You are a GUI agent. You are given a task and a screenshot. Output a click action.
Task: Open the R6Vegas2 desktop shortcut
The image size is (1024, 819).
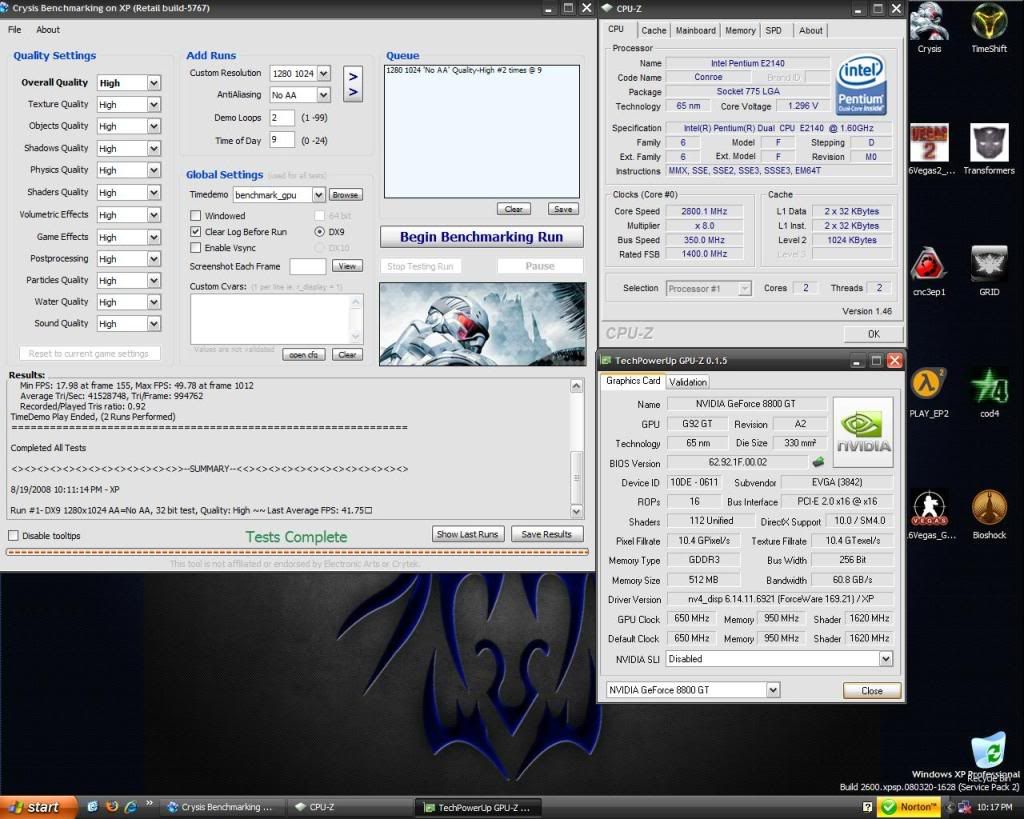pos(930,149)
